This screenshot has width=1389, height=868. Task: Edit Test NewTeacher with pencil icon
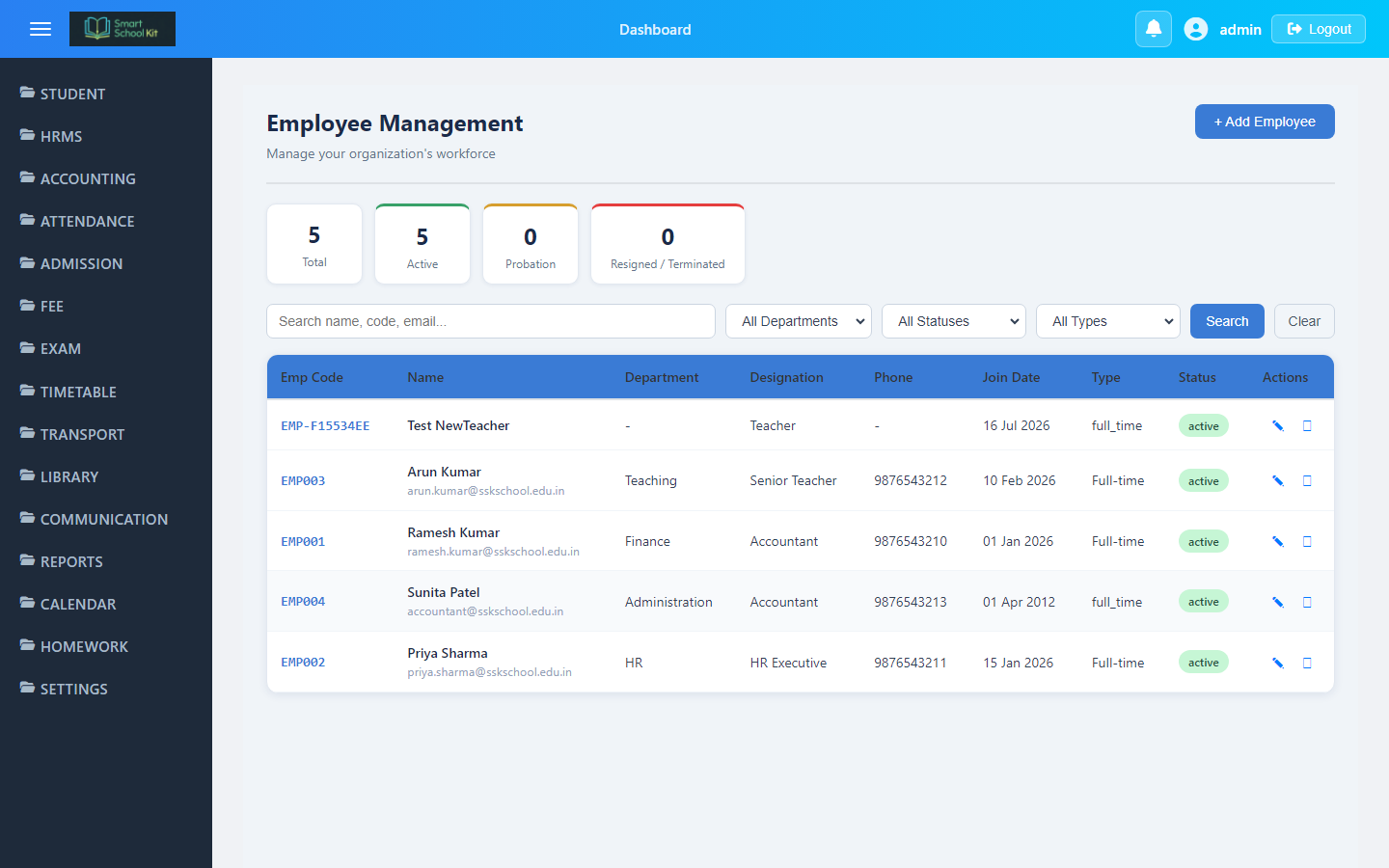[1278, 425]
